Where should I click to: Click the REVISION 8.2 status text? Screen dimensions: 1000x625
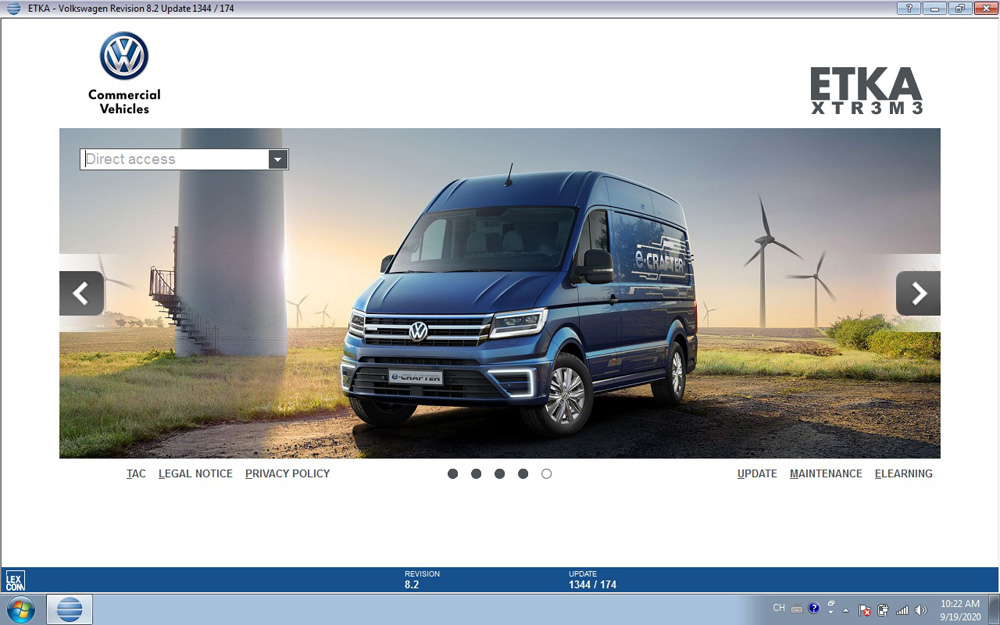pyautogui.click(x=422, y=580)
